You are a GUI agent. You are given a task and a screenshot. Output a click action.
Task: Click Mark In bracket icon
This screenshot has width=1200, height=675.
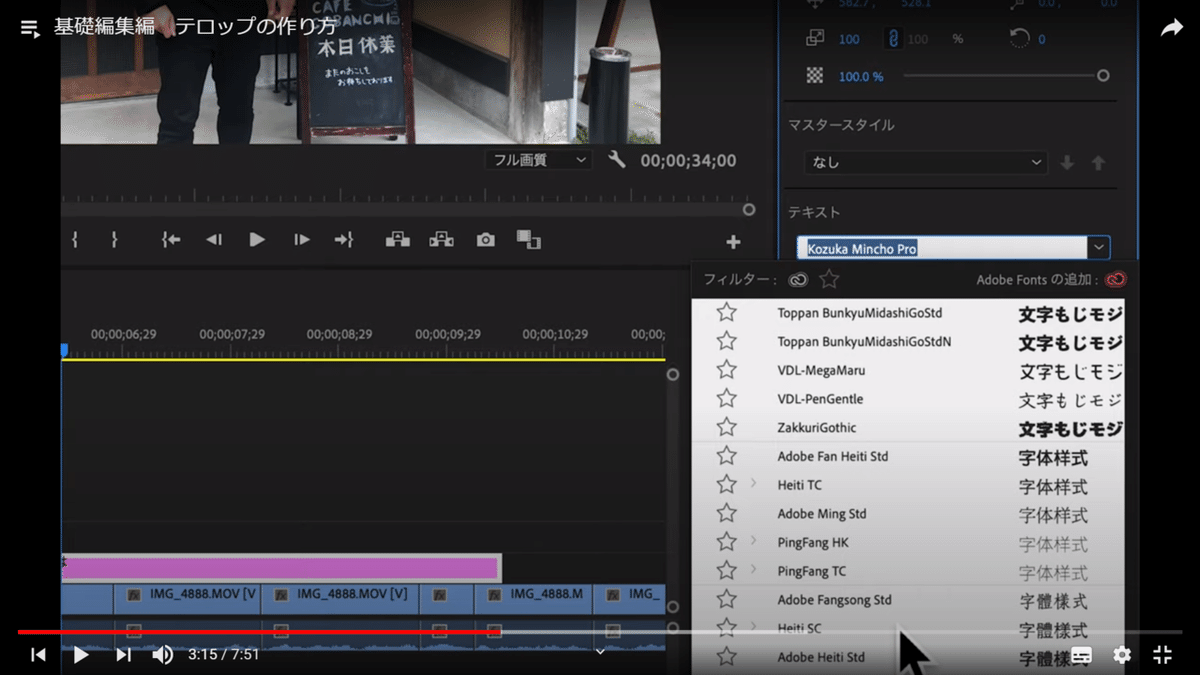[75, 240]
